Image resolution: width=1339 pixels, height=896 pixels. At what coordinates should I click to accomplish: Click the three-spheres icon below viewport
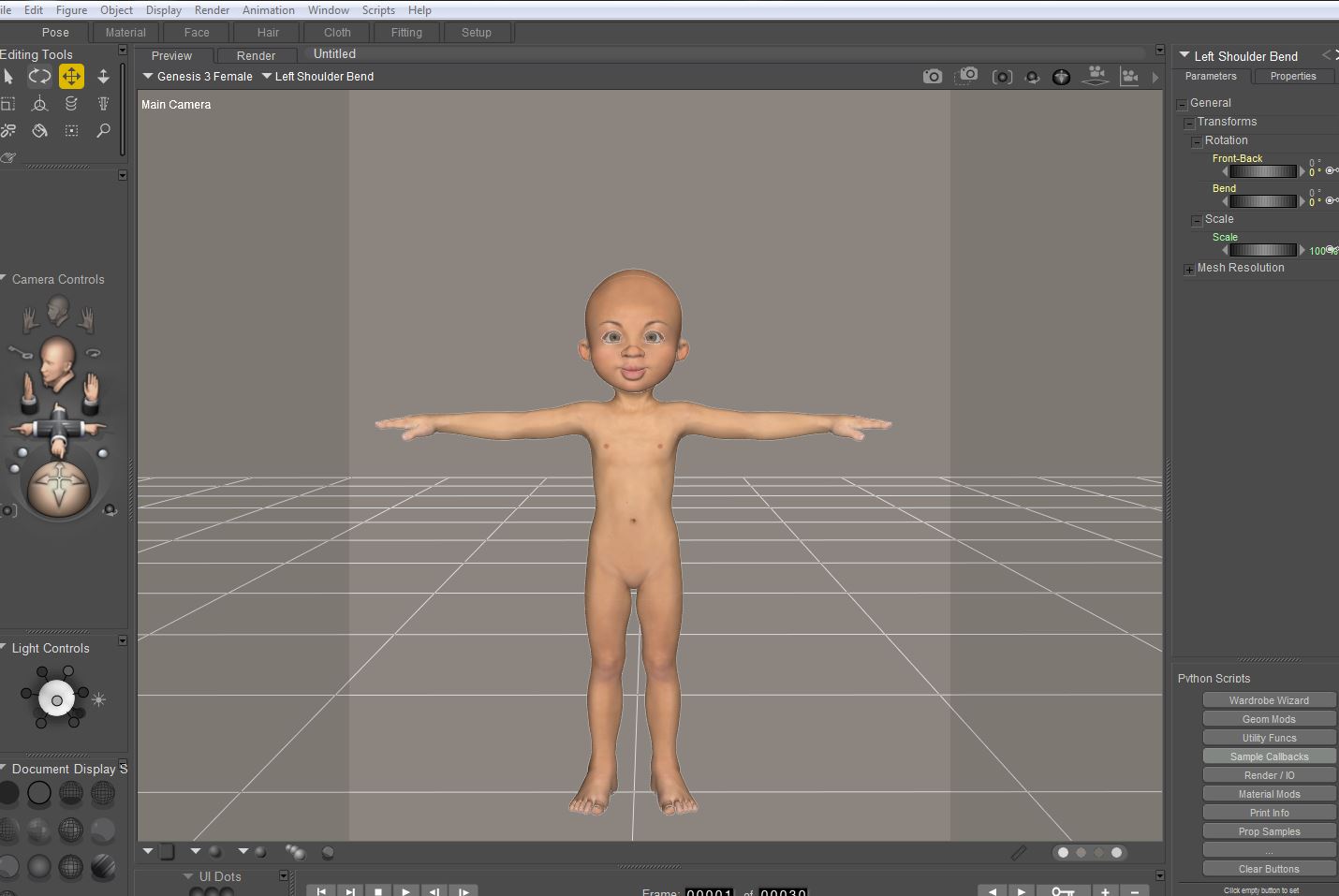296,852
